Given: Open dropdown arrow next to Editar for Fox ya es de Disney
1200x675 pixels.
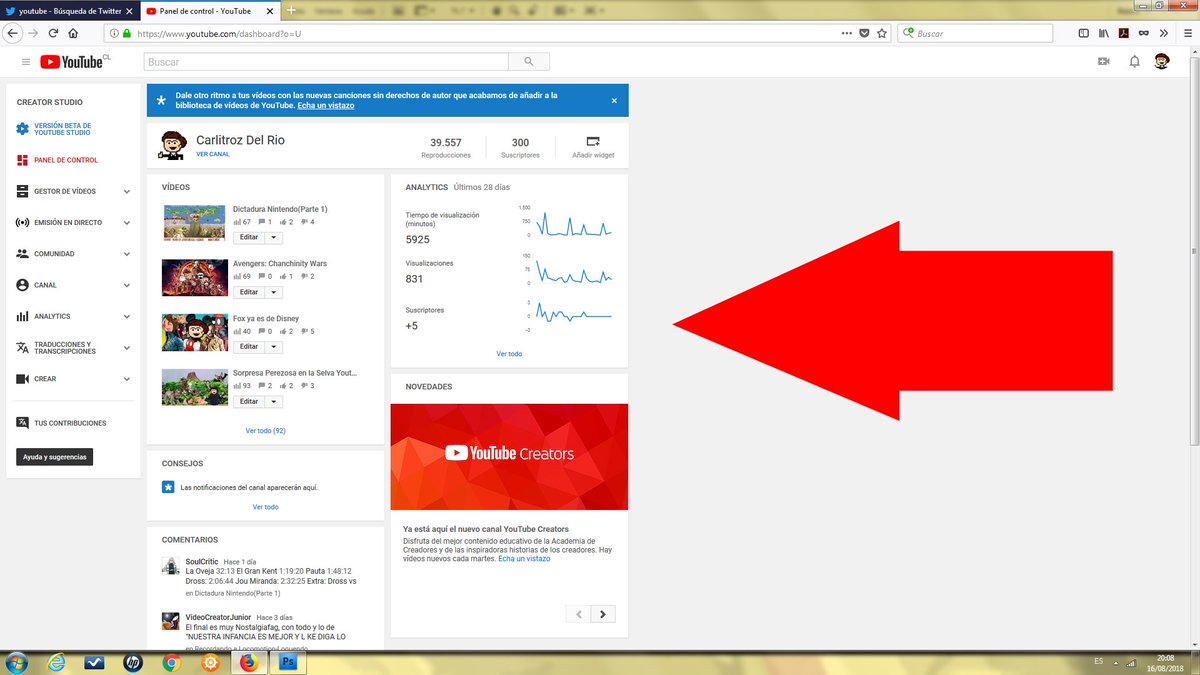Looking at the screenshot, I should pos(274,347).
